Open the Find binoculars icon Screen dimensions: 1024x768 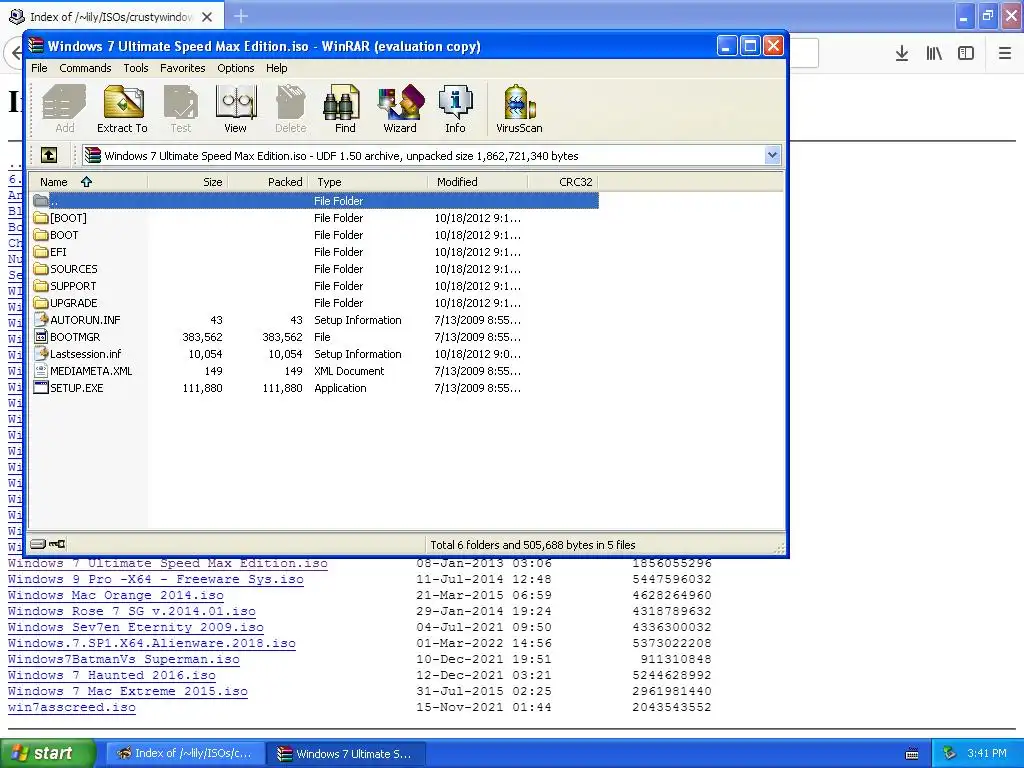[x=345, y=109]
